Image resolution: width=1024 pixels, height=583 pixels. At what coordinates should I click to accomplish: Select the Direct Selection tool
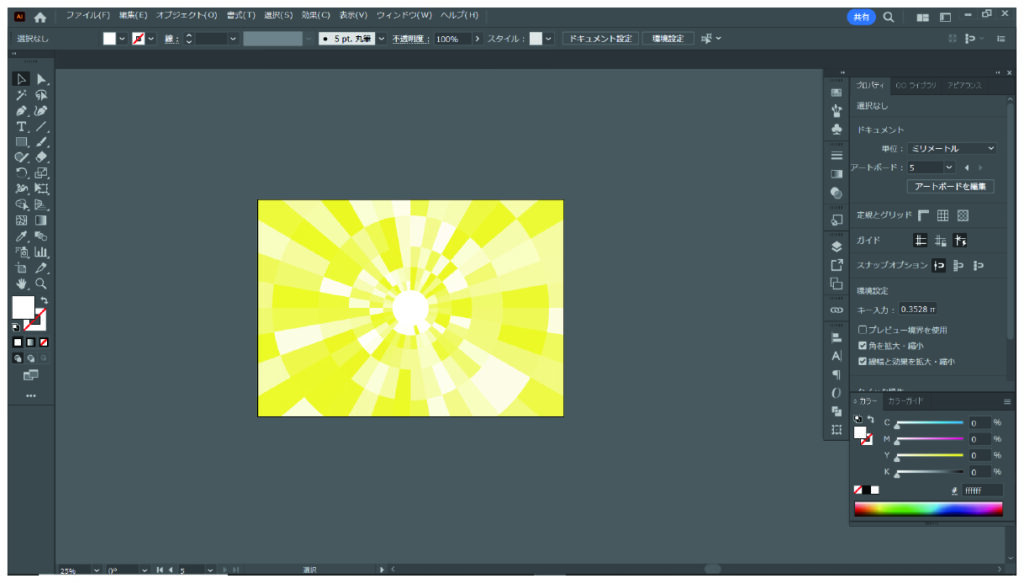tap(41, 79)
